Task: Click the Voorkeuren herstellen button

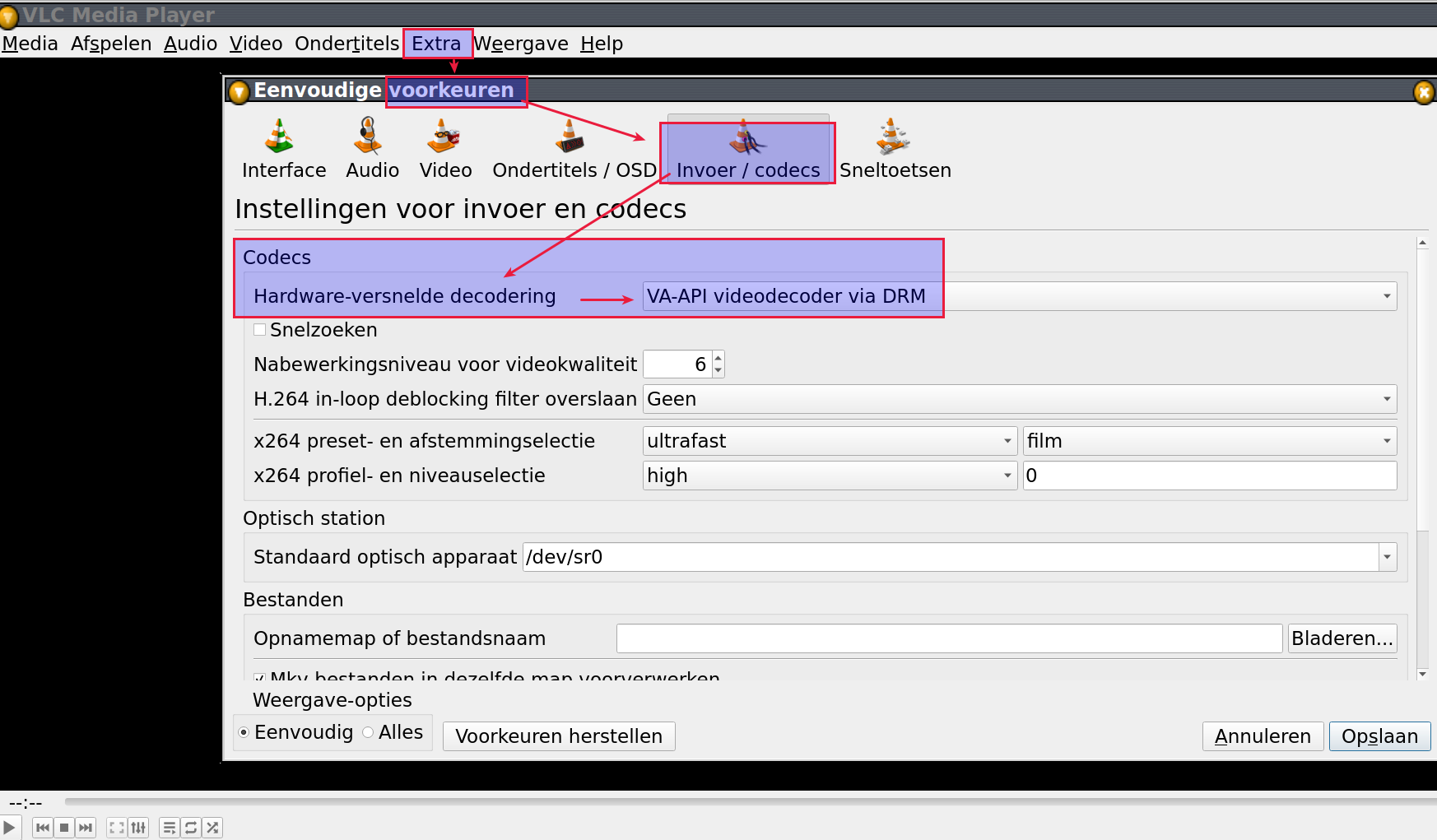Action: click(559, 736)
